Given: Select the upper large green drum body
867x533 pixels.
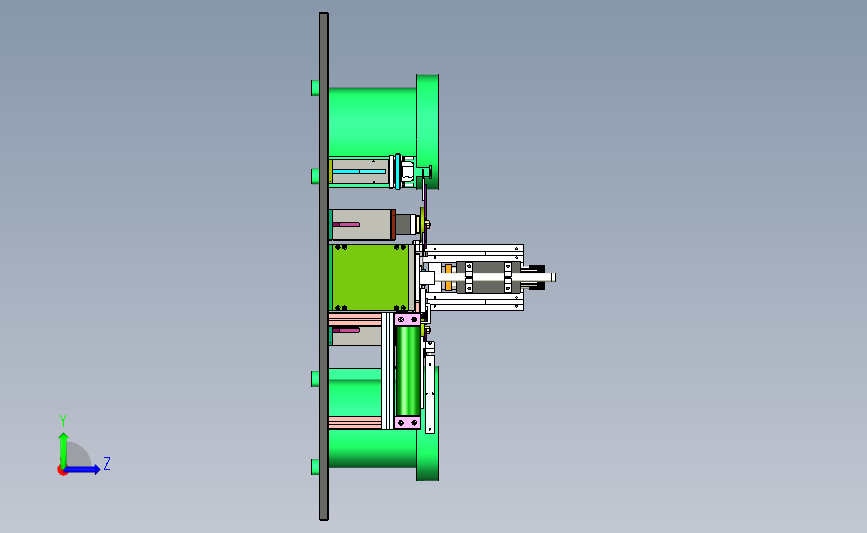Looking at the screenshot, I should [372, 121].
